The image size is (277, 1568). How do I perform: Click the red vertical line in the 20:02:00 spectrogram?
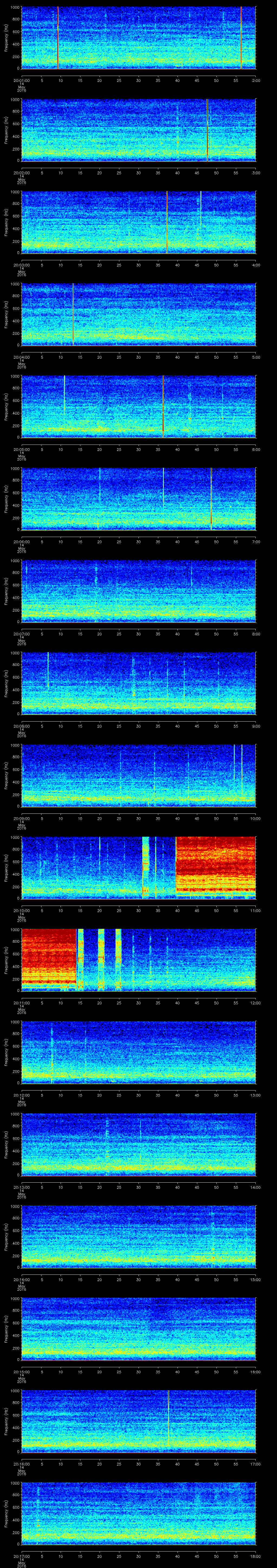207,130
